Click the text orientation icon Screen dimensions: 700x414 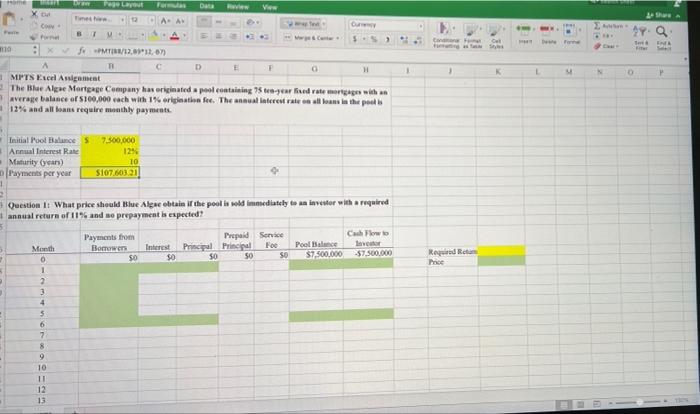[252, 22]
